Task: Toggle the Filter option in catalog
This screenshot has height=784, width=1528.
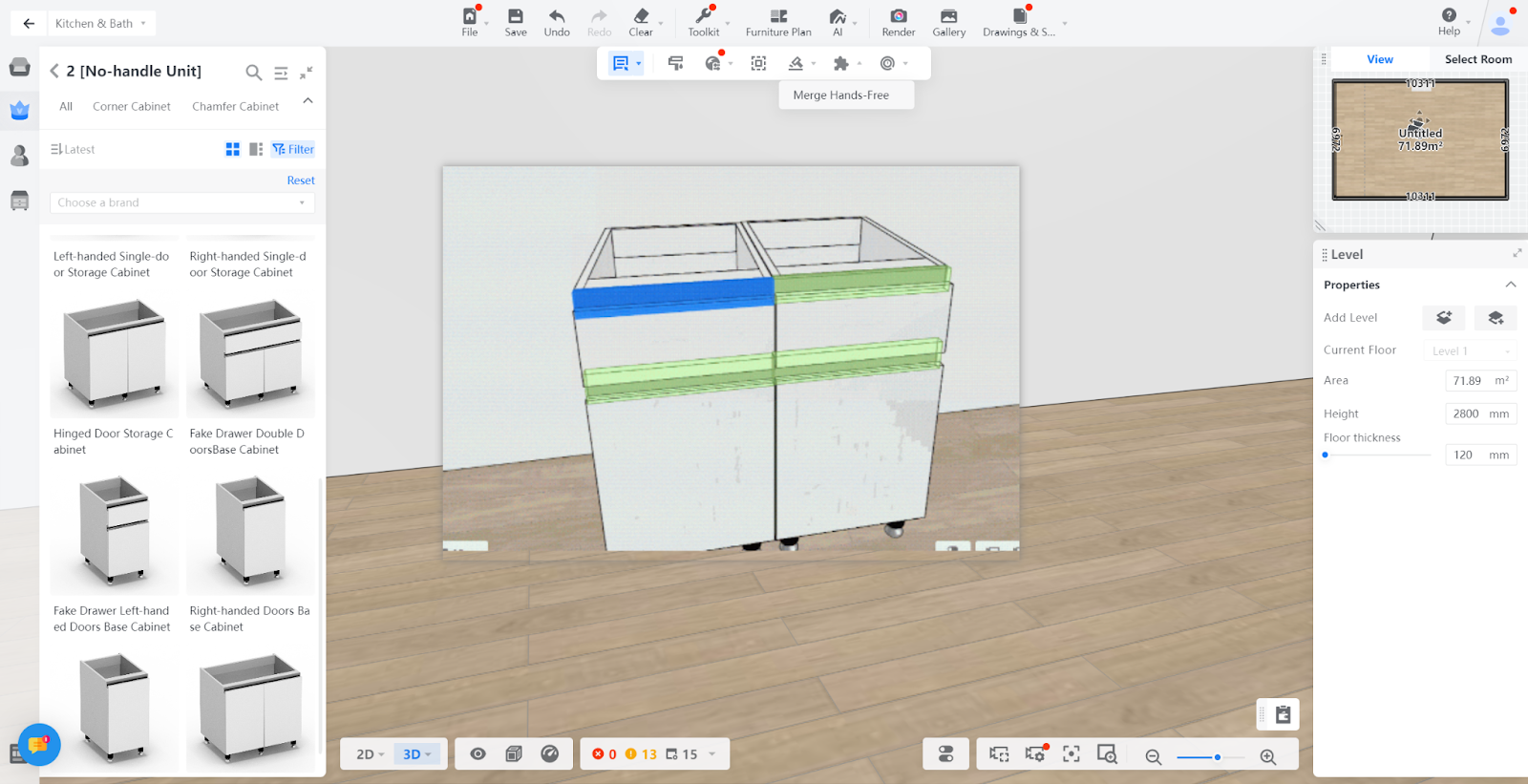Action: click(x=293, y=149)
